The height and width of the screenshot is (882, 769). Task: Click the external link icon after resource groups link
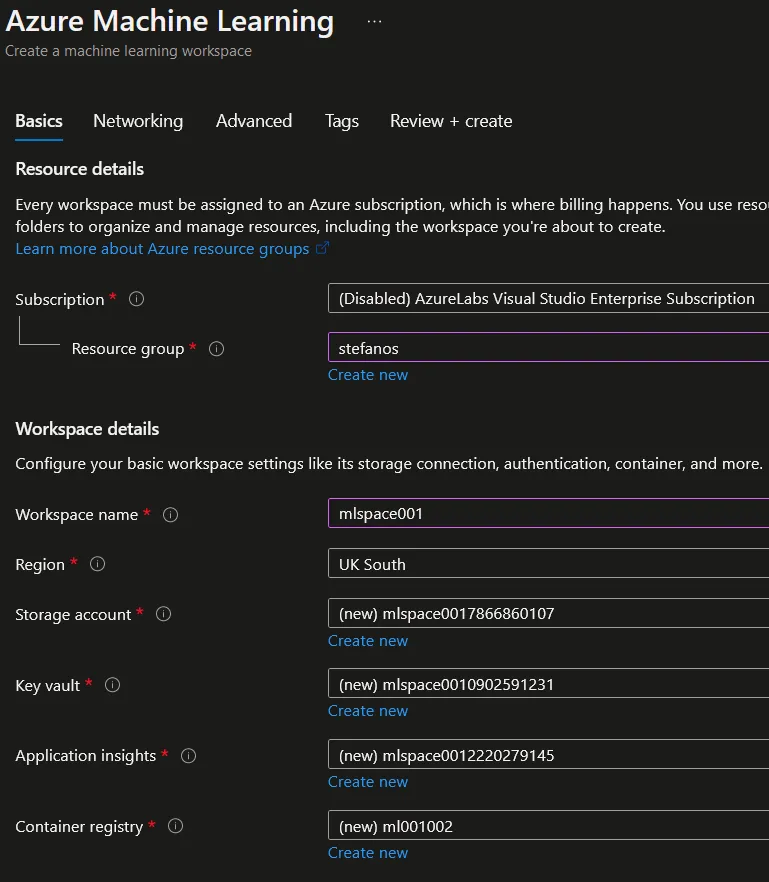pos(322,248)
